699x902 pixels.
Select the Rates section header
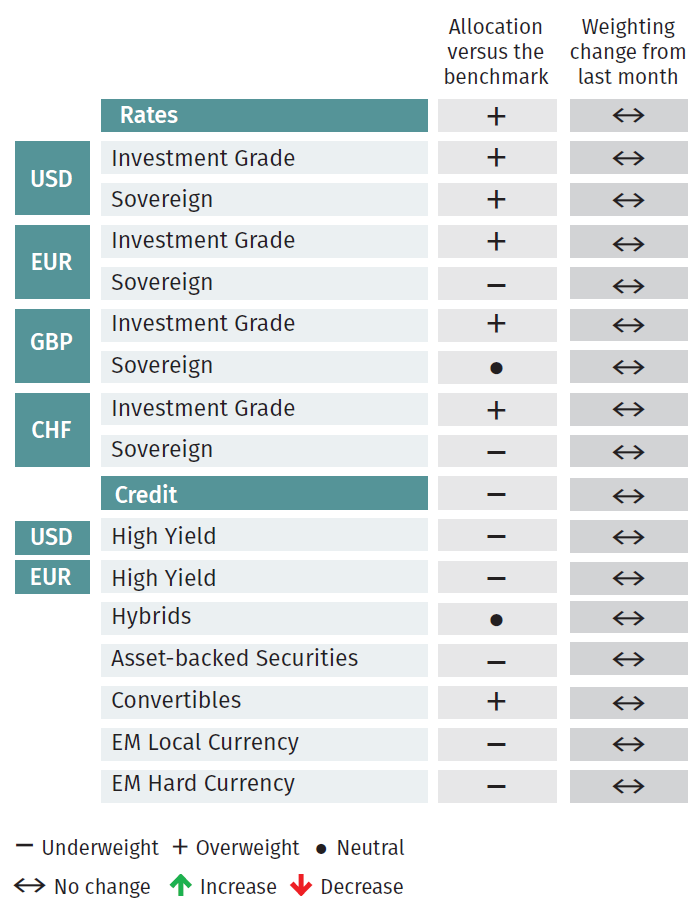pos(264,115)
